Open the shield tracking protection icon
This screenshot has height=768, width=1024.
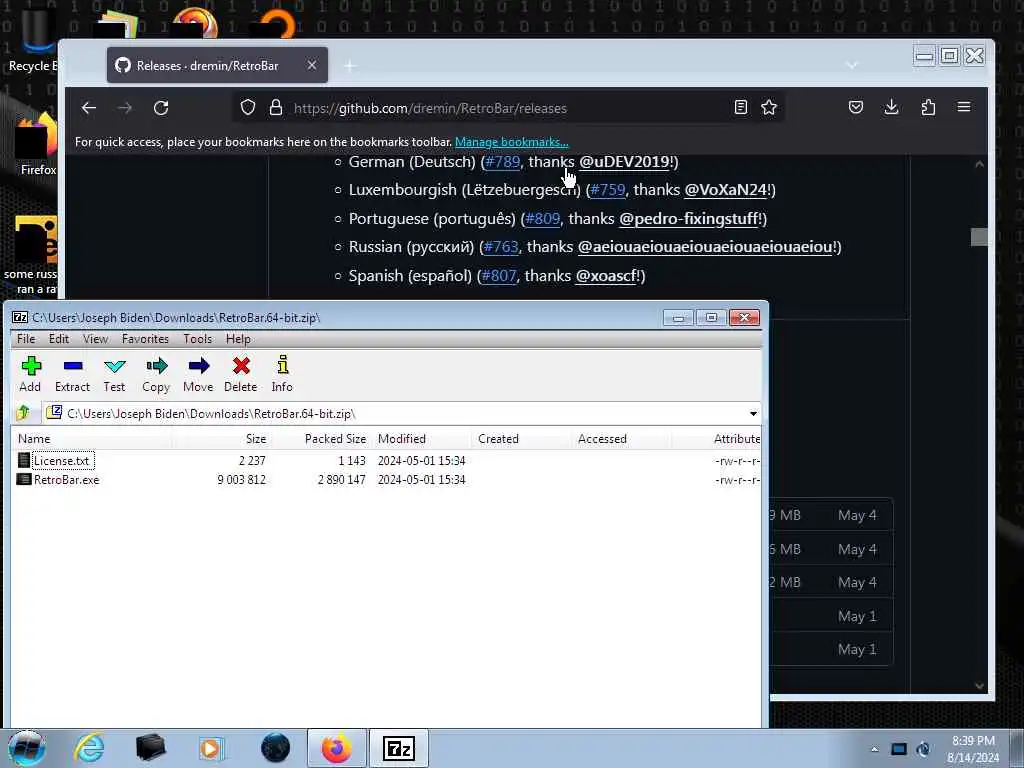(248, 108)
